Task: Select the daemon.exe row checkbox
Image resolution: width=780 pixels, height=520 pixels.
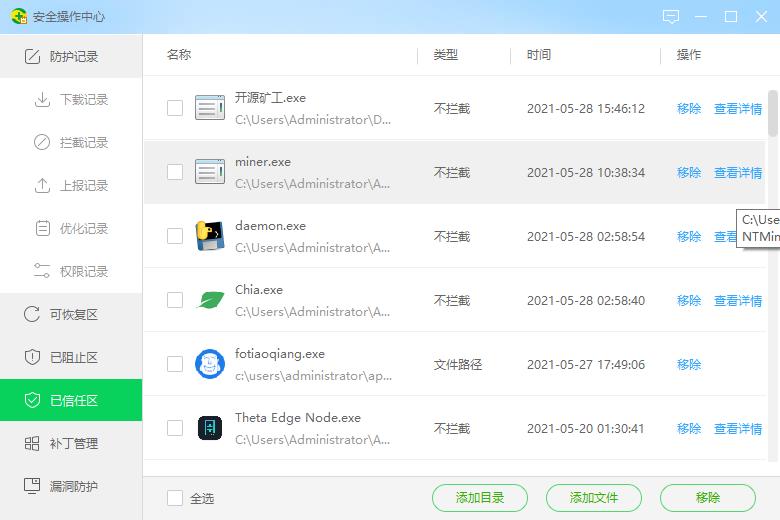Action: [x=175, y=236]
